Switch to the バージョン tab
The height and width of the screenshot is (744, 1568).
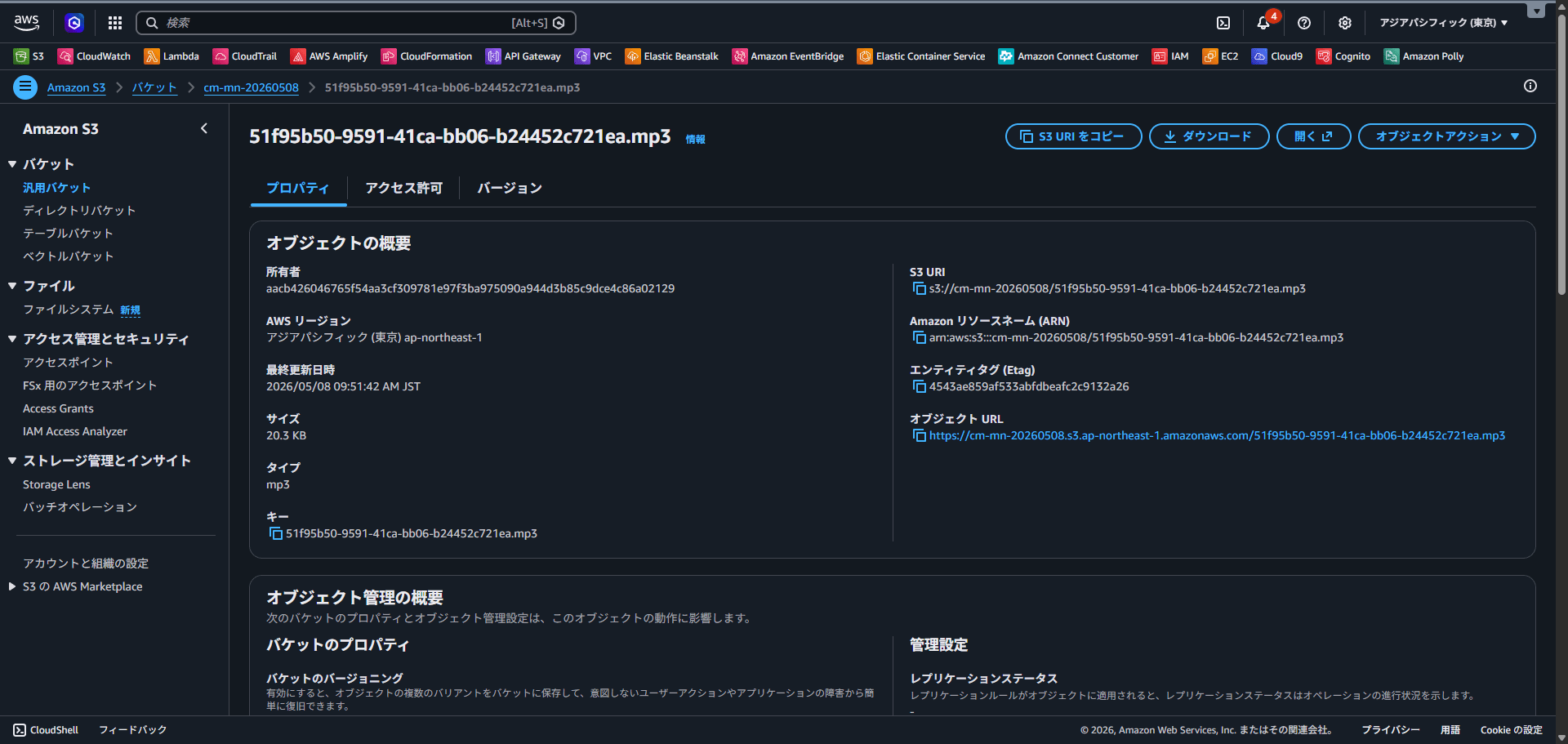tap(510, 188)
